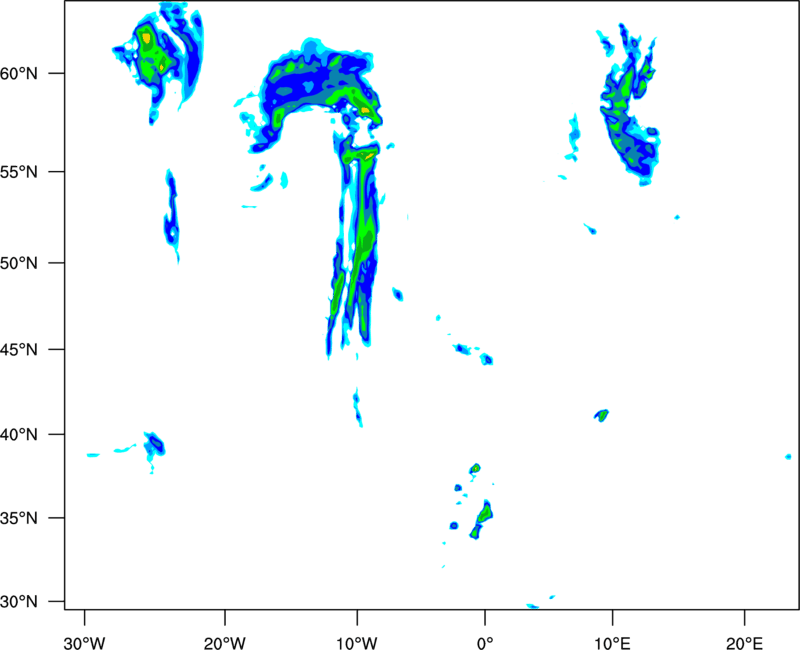Select the 35°N label on the vertical axis
This screenshot has width=800, height=650.
coord(19,518)
